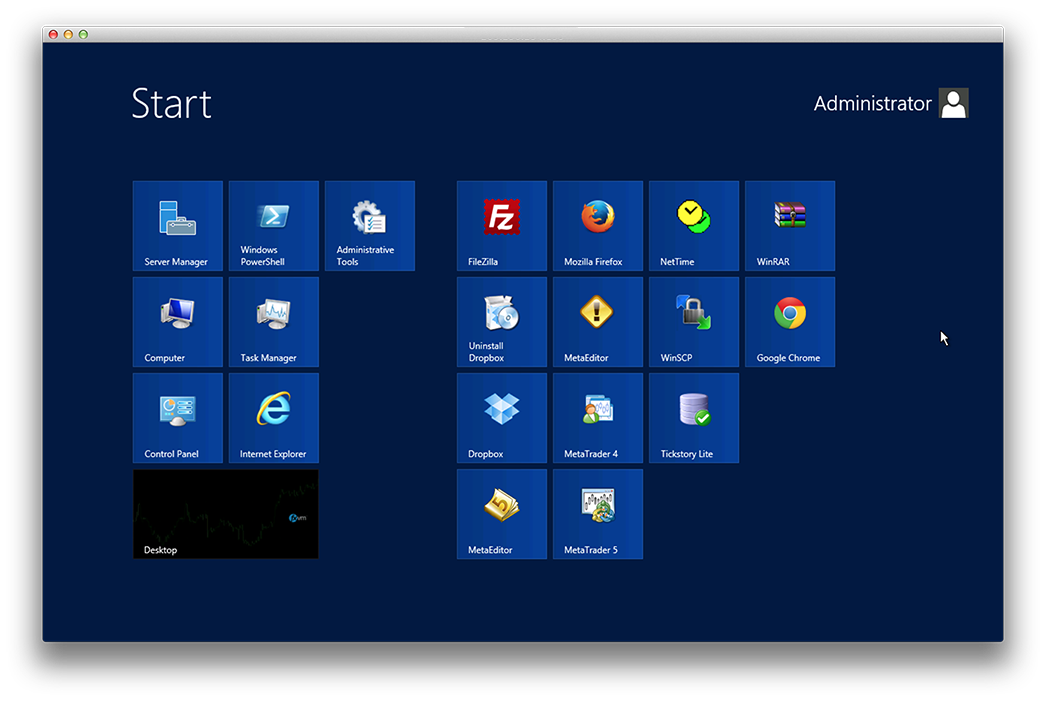Open the Control Panel tile
The height and width of the screenshot is (701, 1046).
tap(178, 418)
